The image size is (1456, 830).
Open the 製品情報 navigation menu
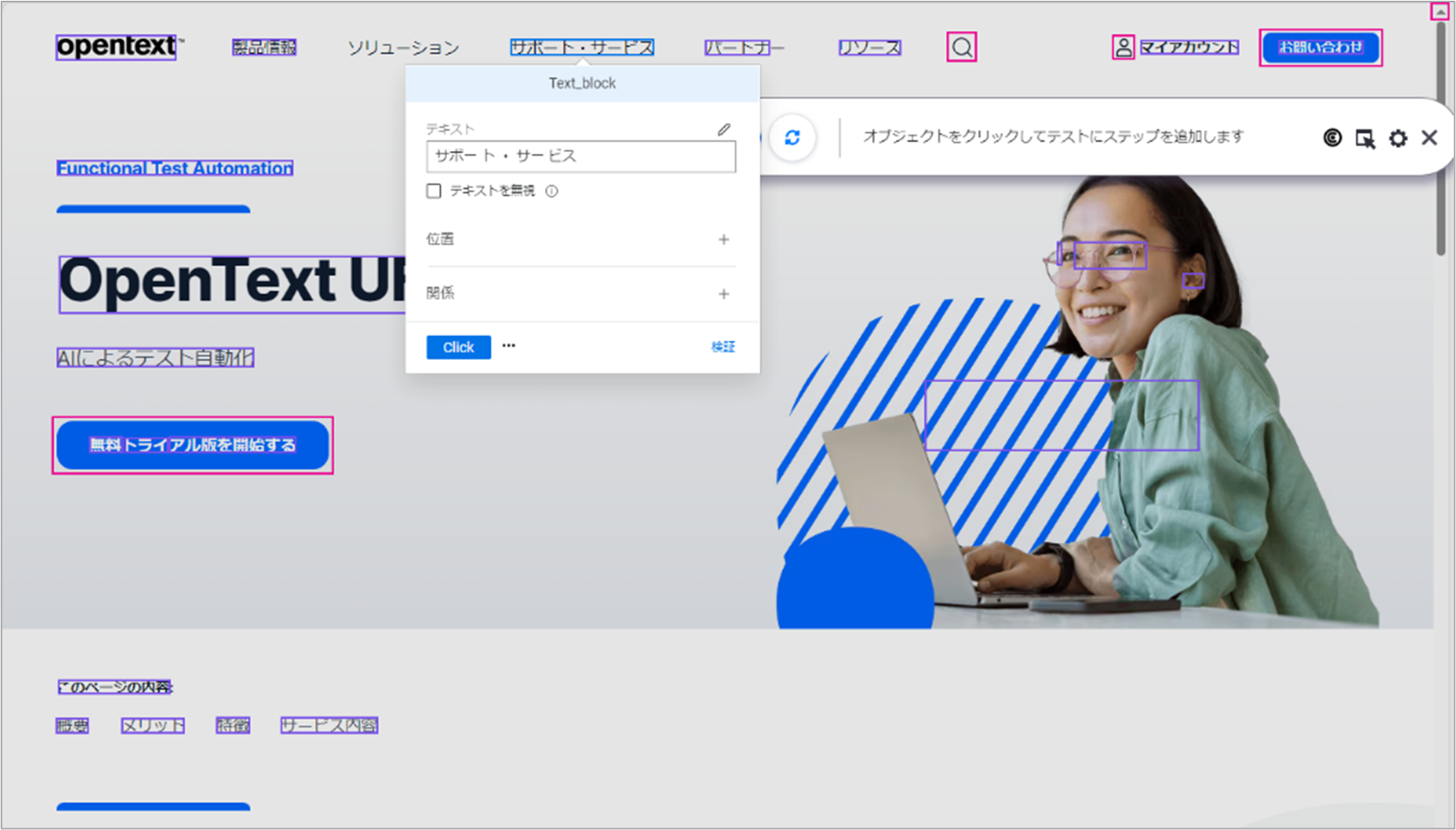coord(264,47)
